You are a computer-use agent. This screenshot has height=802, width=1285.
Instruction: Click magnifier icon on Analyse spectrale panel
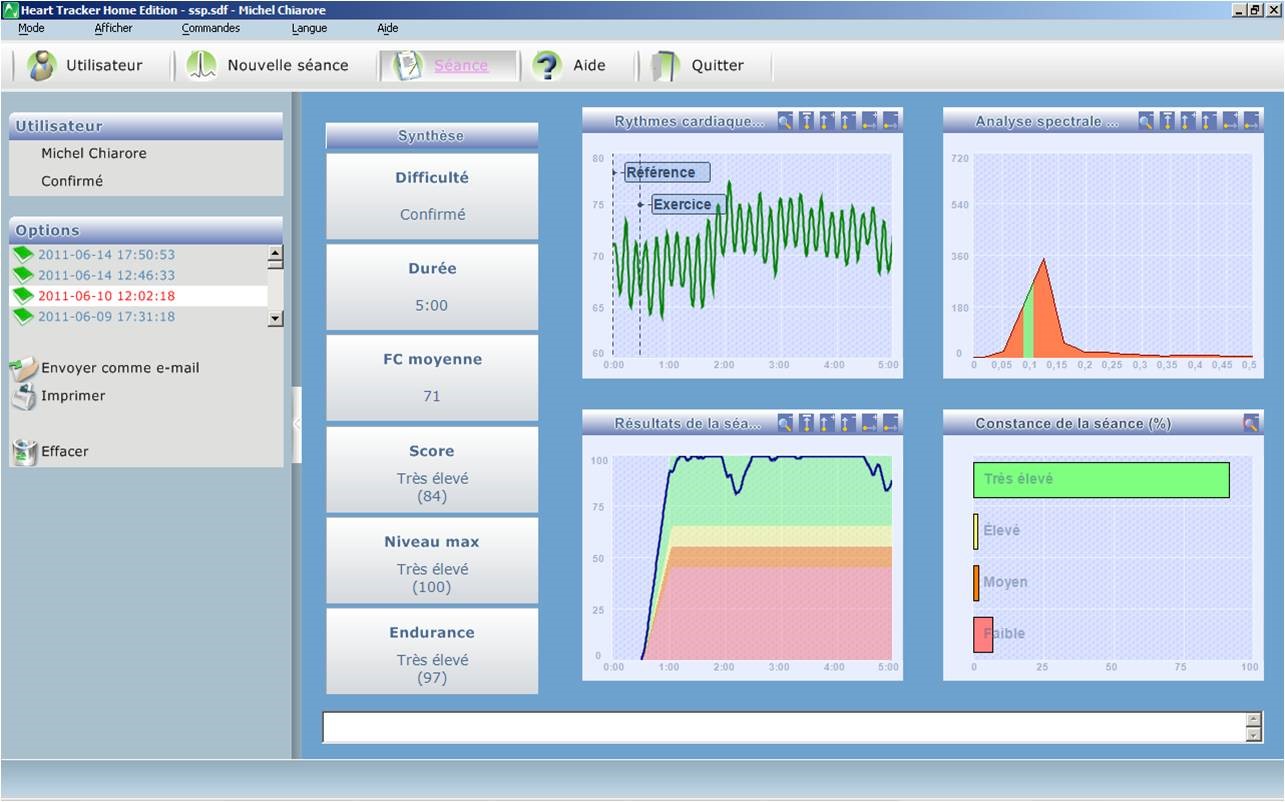pos(1146,121)
